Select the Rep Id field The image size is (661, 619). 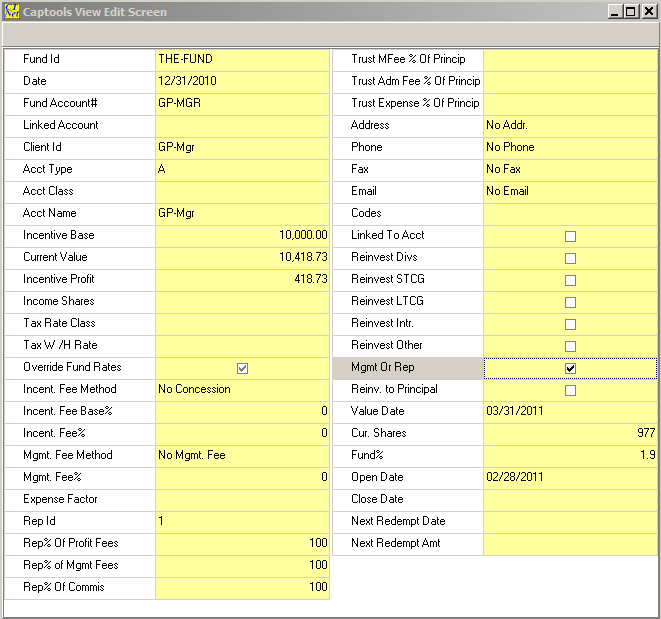pyautogui.click(x=242, y=521)
